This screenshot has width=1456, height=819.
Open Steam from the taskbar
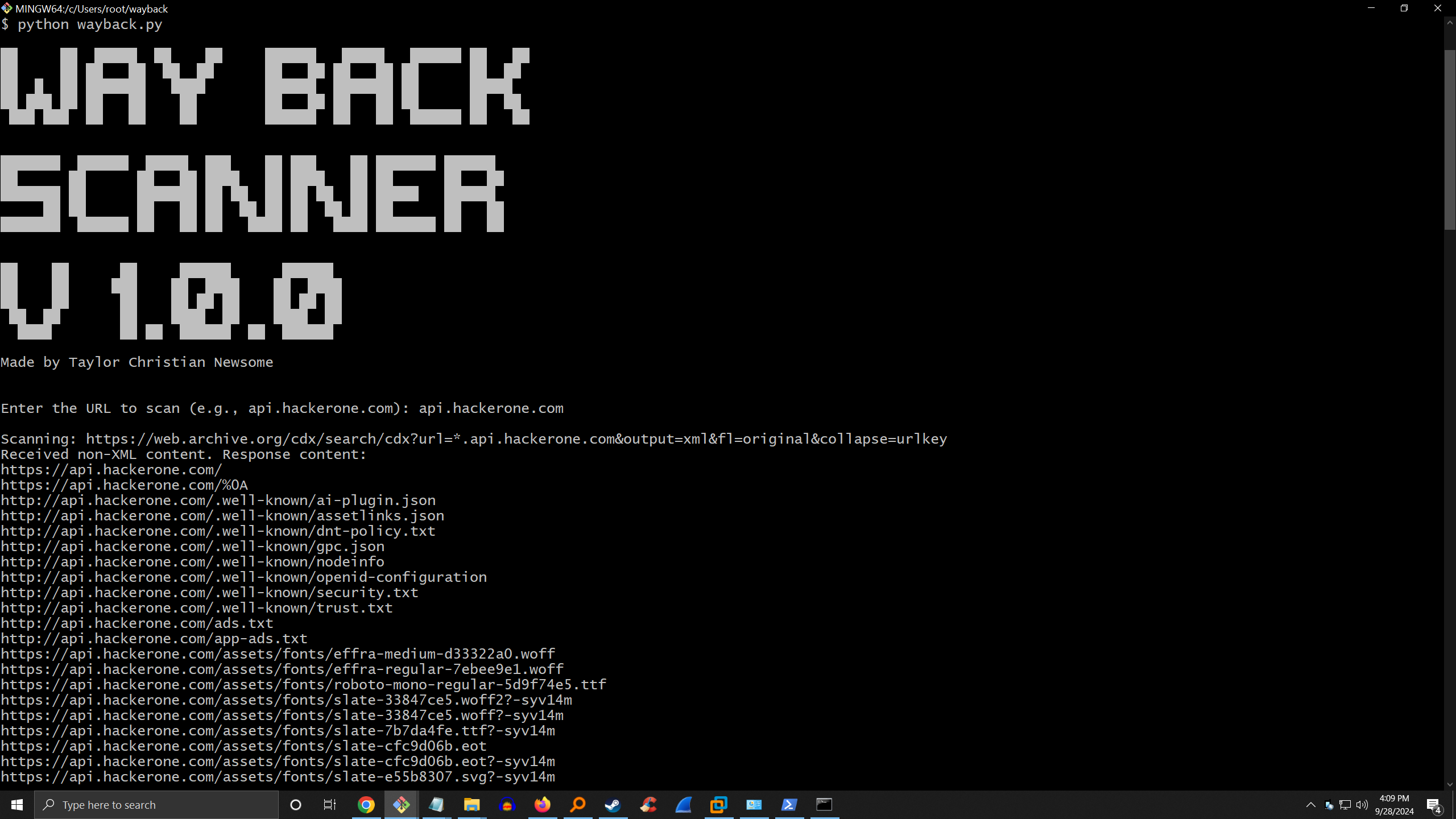(x=613, y=805)
